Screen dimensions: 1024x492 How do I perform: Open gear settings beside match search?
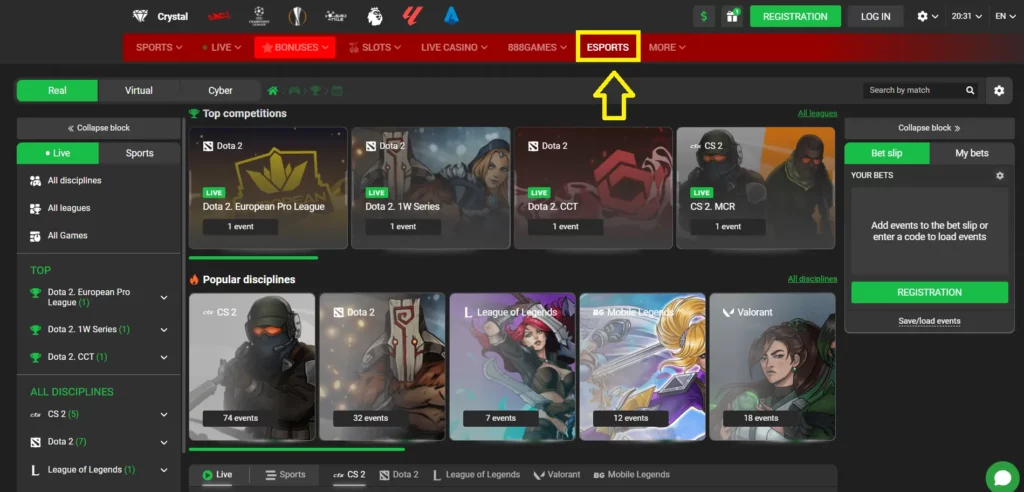pos(998,91)
